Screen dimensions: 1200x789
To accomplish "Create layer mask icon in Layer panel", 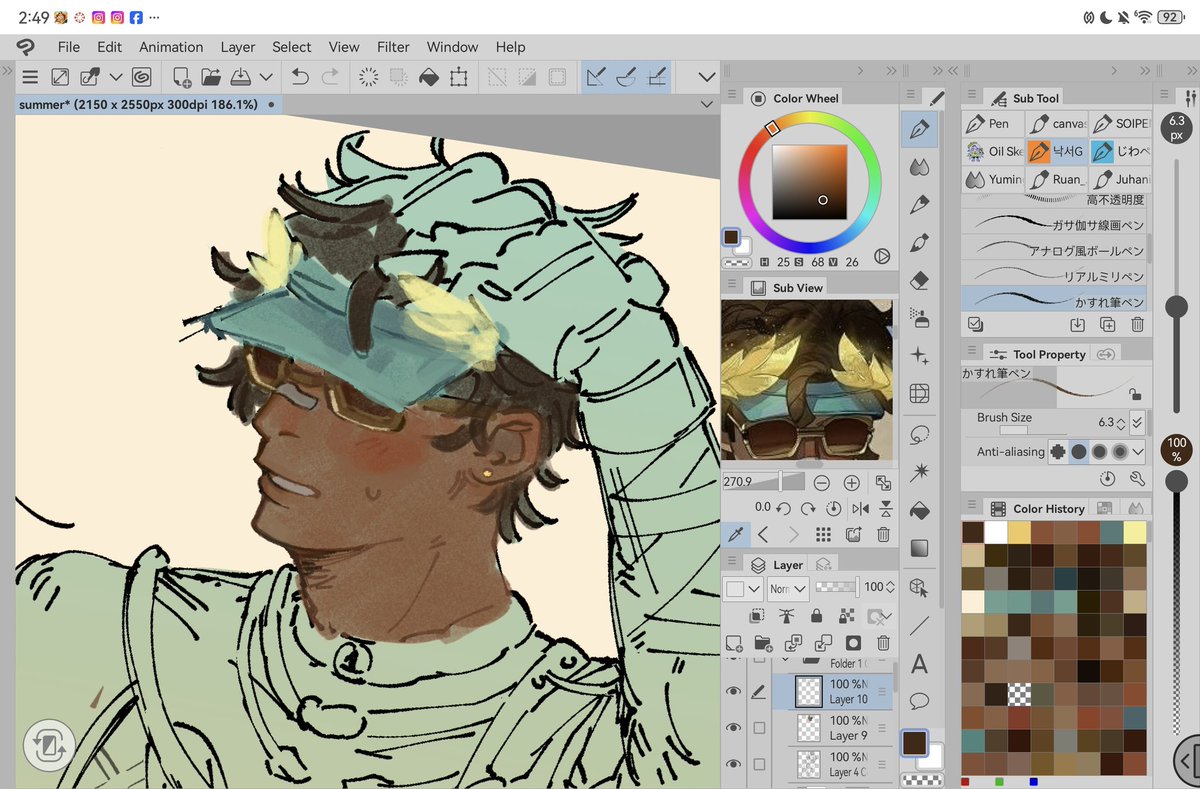I will click(853, 643).
